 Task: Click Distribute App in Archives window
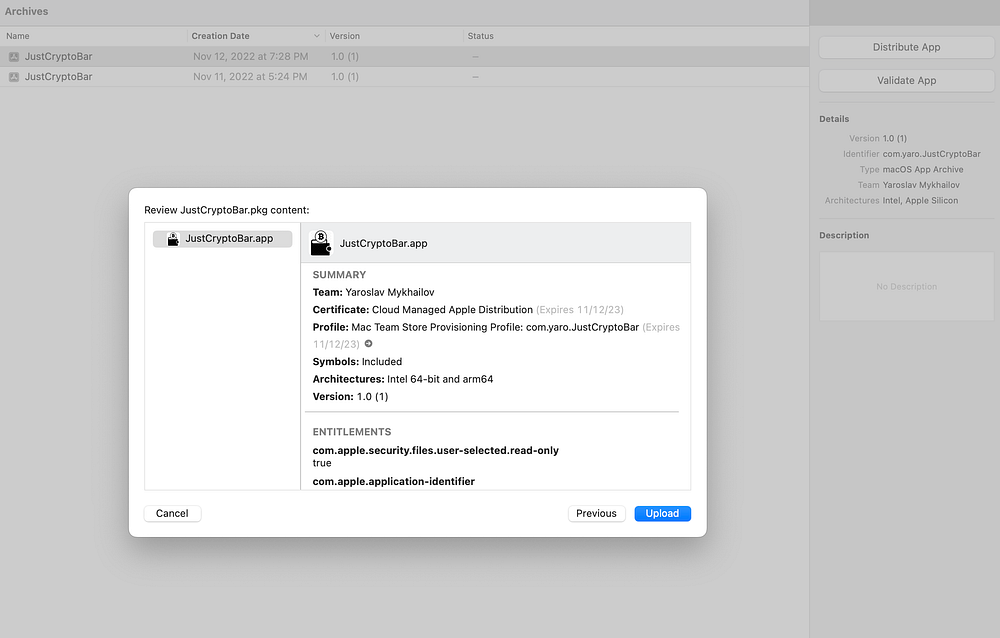(906, 47)
